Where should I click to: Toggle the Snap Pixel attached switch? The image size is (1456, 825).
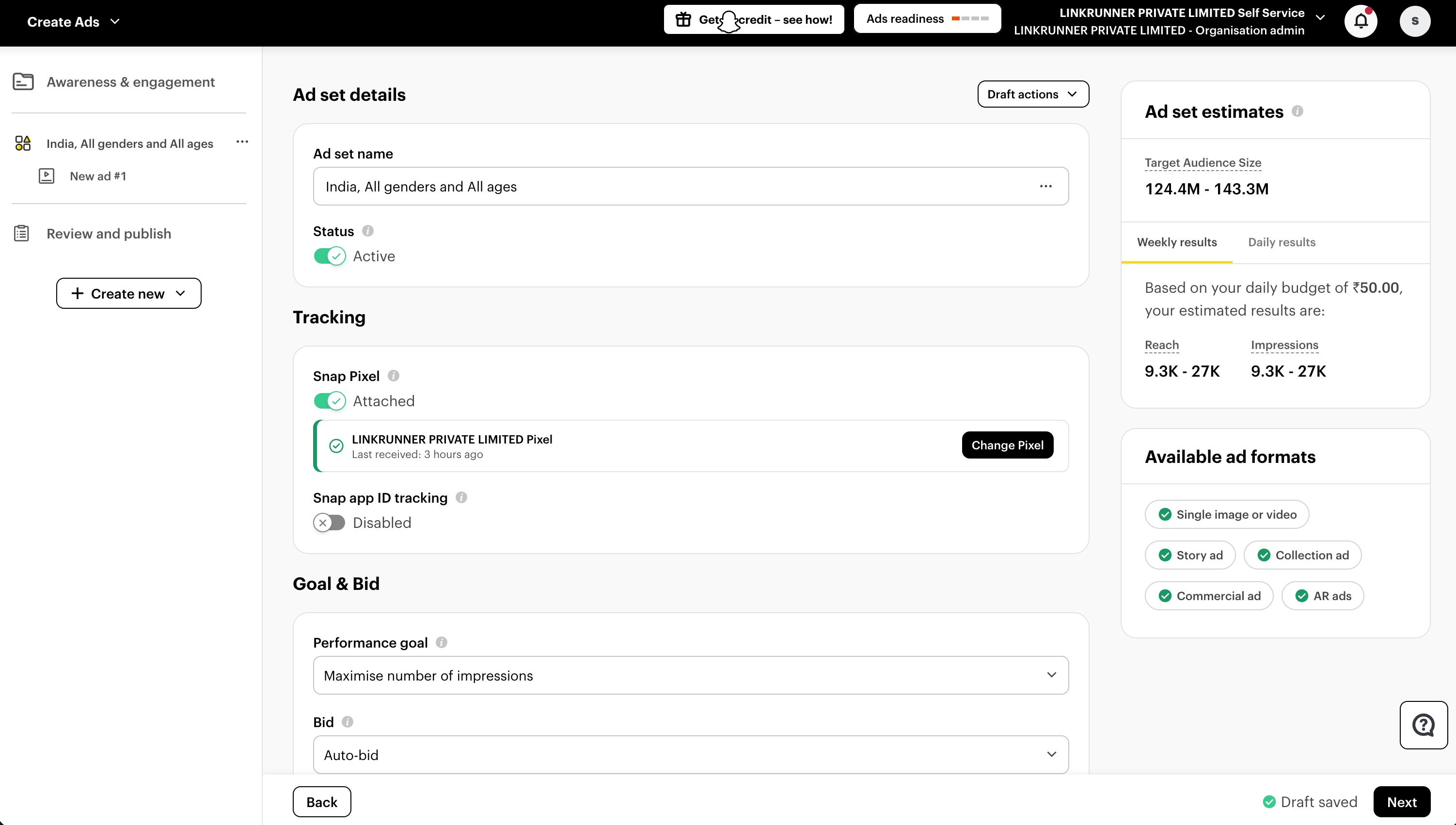329,400
